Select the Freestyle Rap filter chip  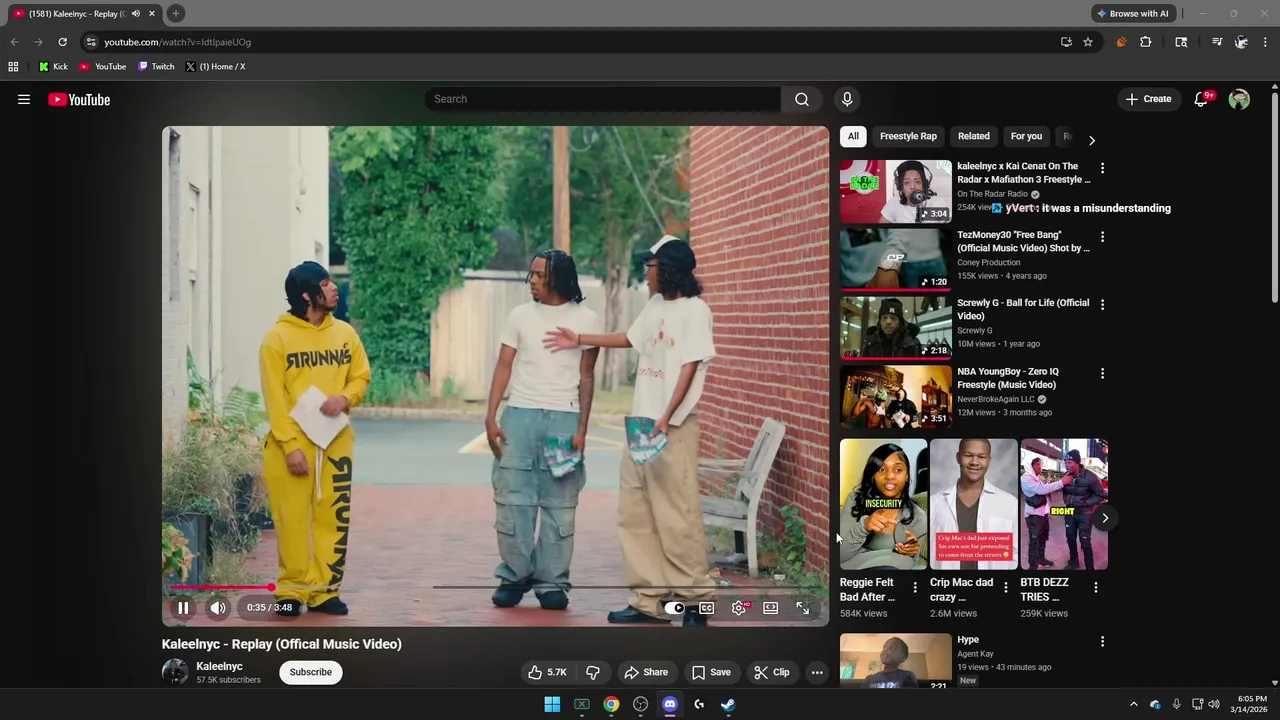tap(908, 136)
